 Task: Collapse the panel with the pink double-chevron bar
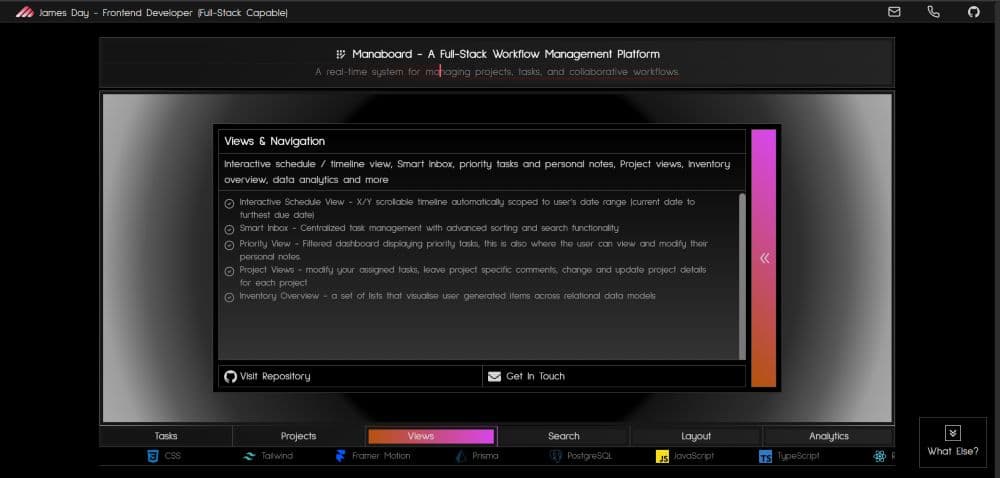(x=763, y=258)
